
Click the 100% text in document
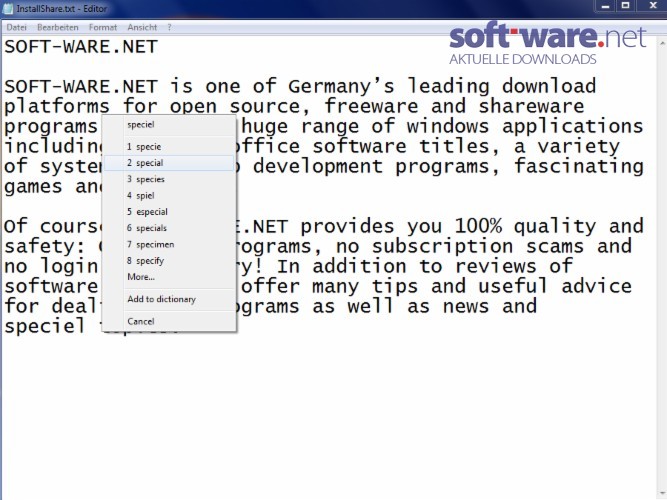coord(478,226)
